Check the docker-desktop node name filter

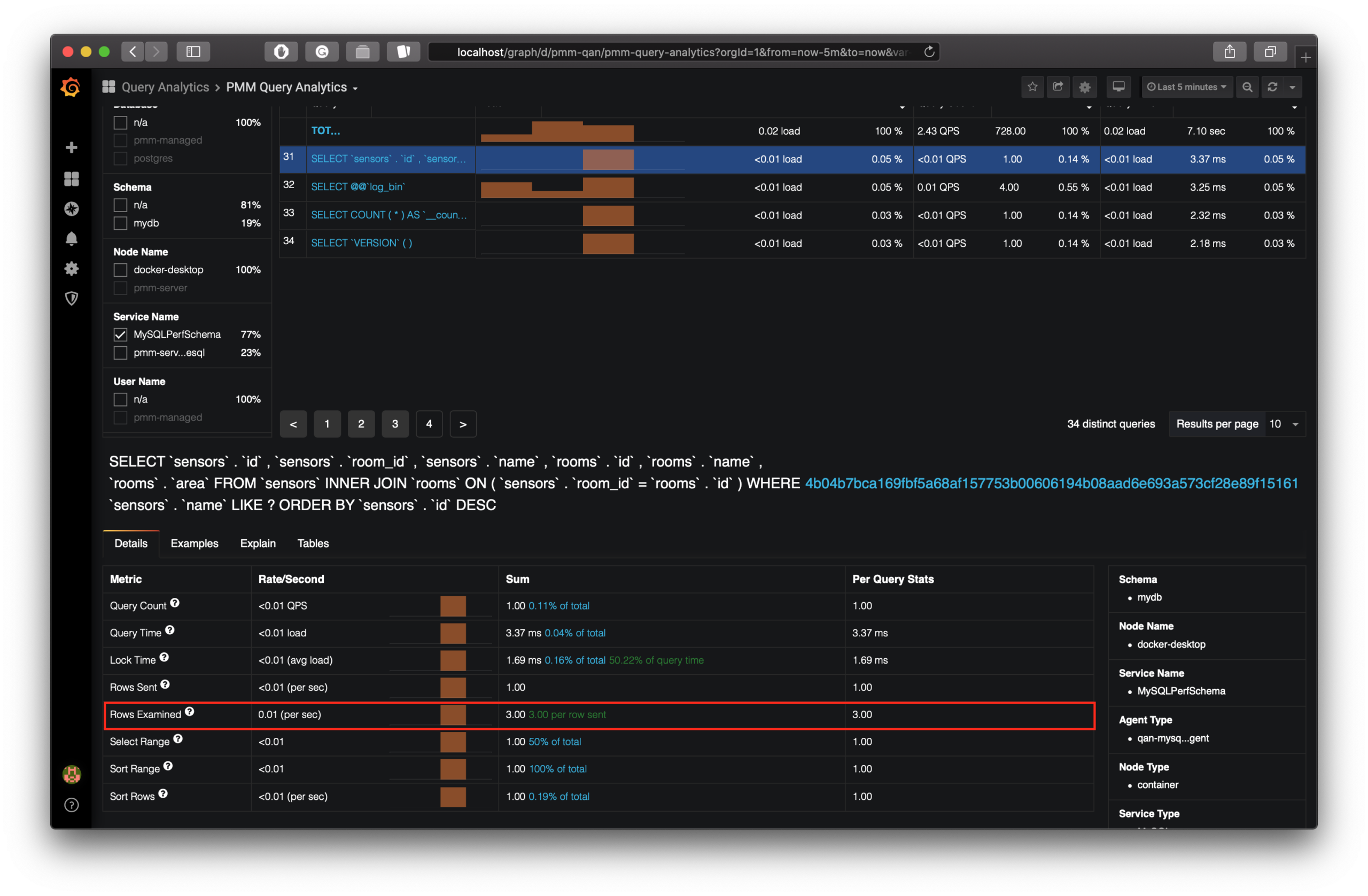(x=120, y=269)
